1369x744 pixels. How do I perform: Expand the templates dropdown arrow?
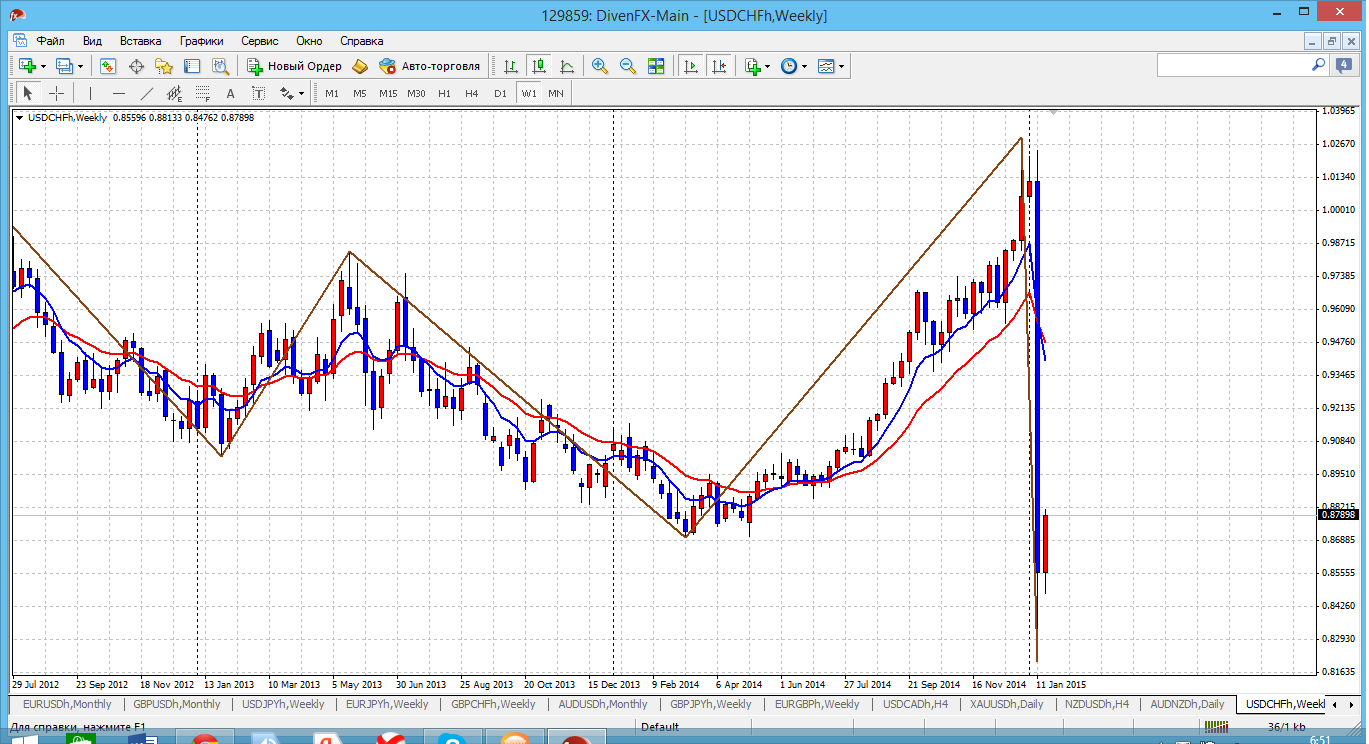tap(842, 66)
